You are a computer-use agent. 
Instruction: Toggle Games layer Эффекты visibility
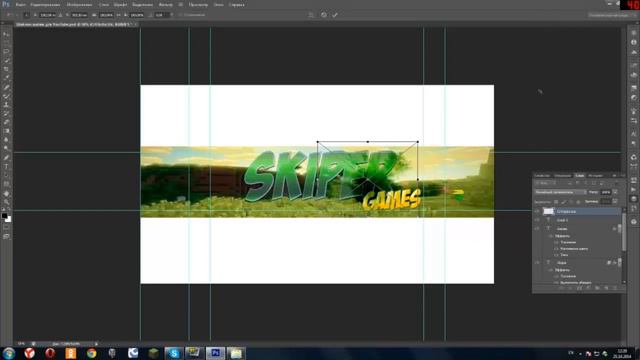(x=551, y=236)
